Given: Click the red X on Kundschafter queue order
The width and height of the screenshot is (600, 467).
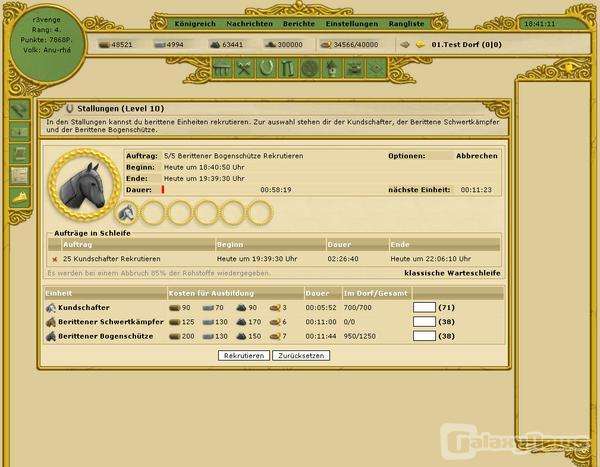Looking at the screenshot, I should tap(55, 260).
